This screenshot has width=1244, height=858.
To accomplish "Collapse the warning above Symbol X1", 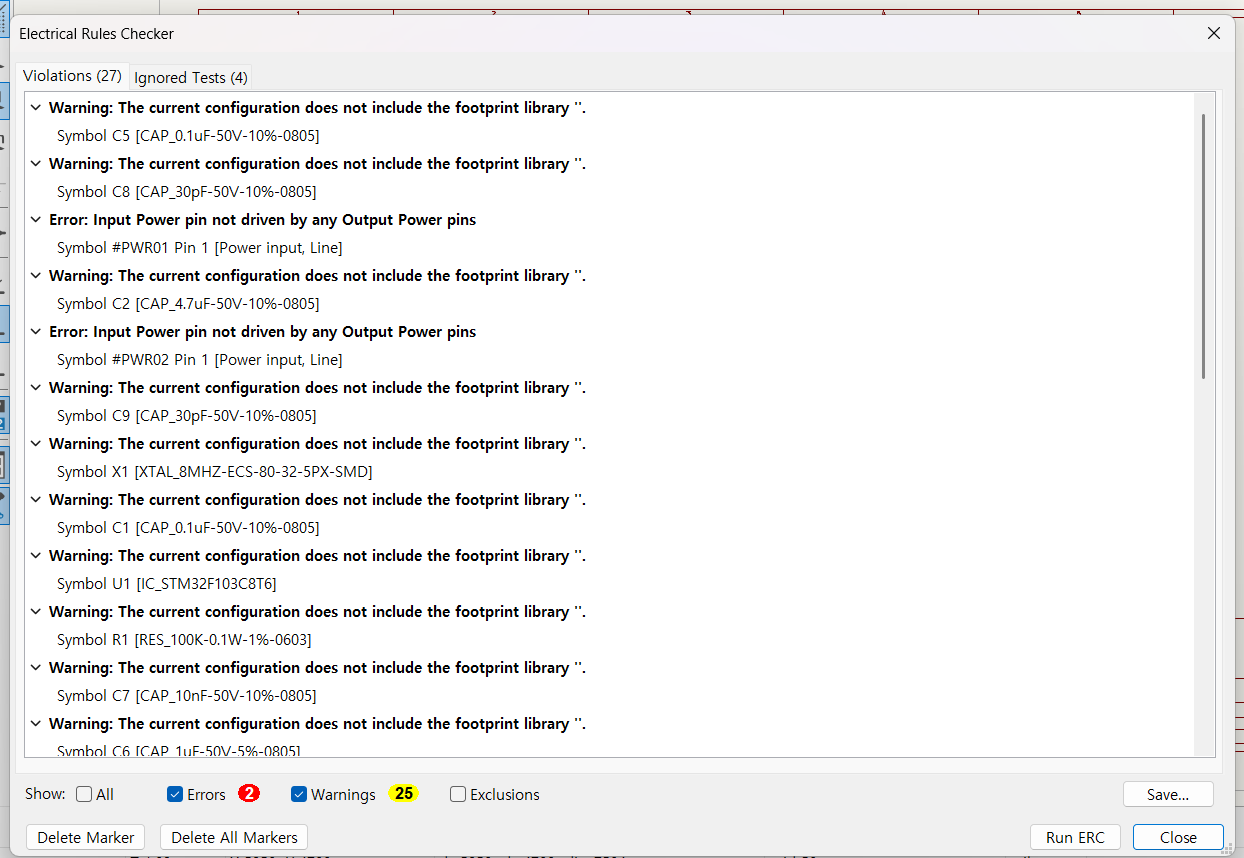I will click(x=36, y=444).
